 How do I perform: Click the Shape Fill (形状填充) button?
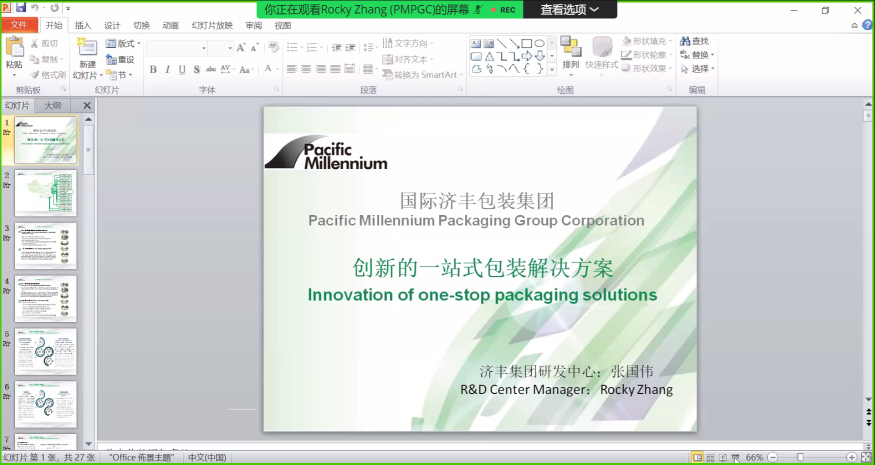(x=647, y=41)
